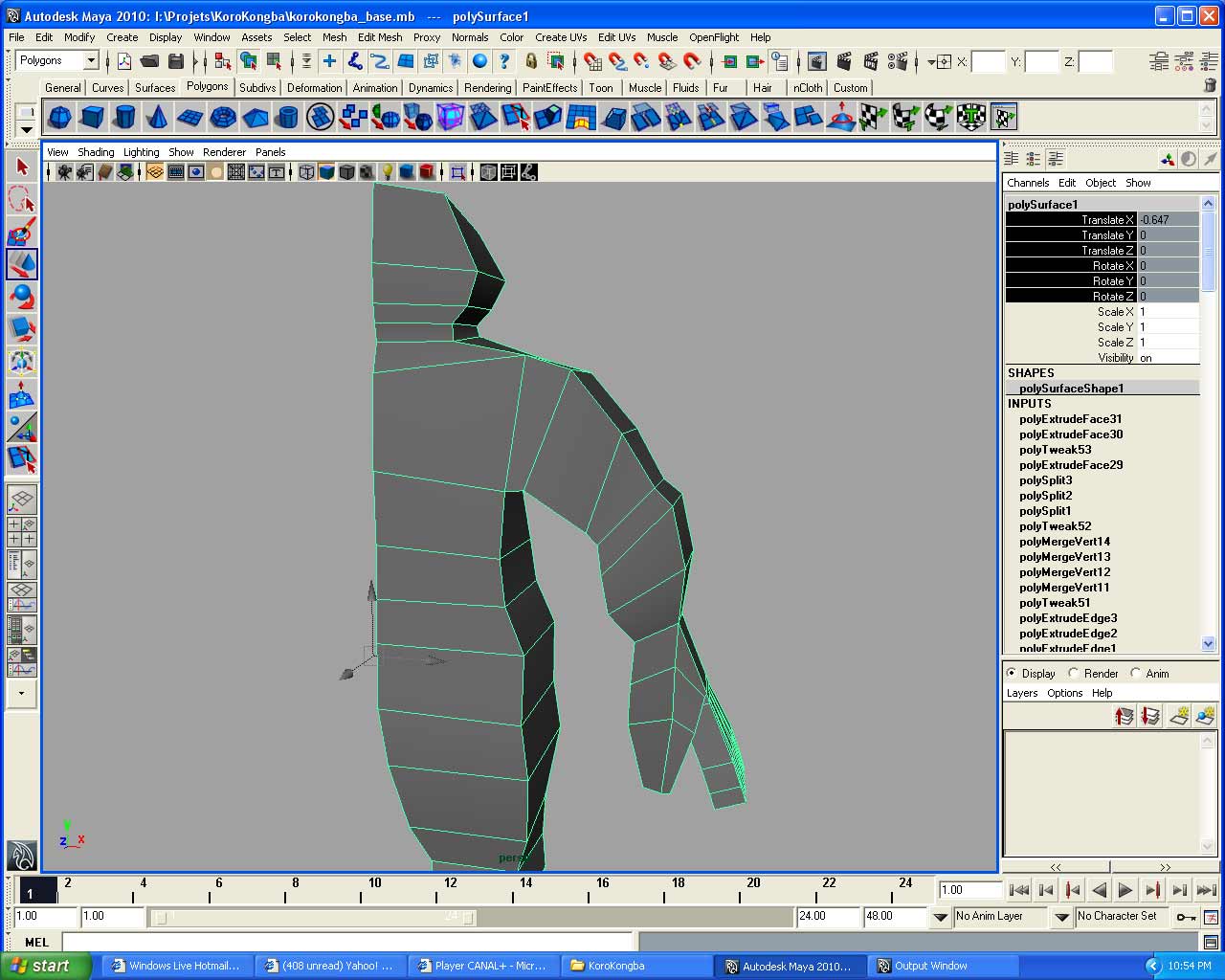Open the Polygons menu set dropdown
The width and height of the screenshot is (1225, 980).
click(91, 61)
